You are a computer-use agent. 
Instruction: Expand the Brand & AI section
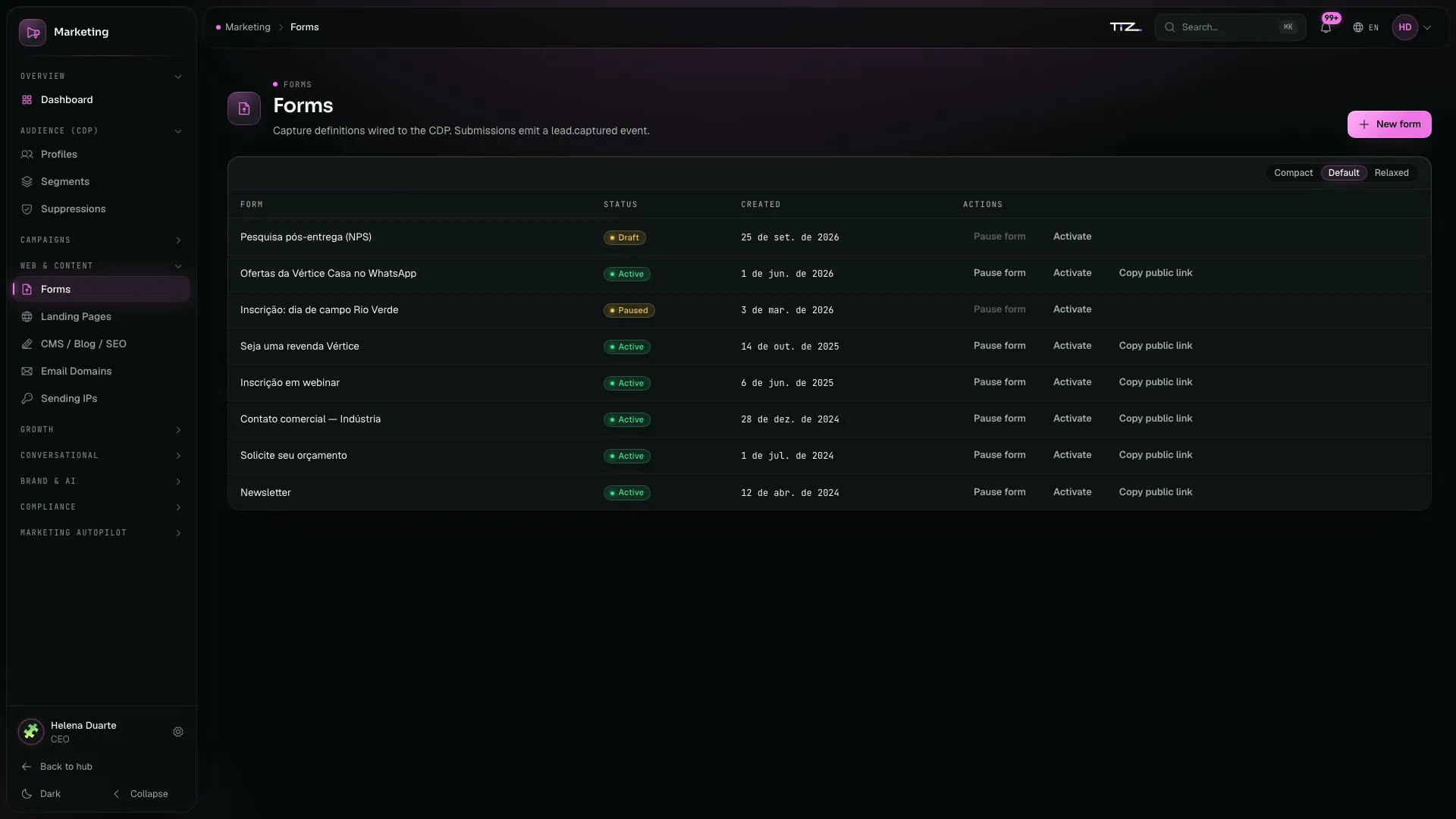click(102, 482)
